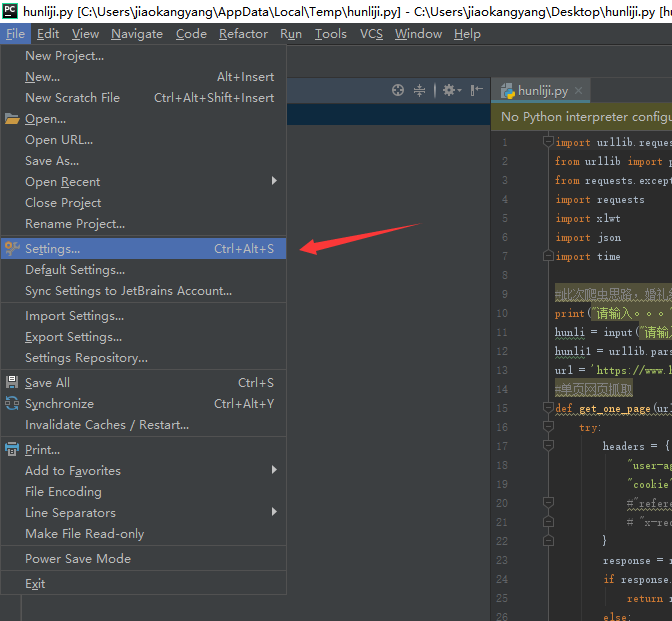Toggle fold marker at line 20

(x=548, y=502)
